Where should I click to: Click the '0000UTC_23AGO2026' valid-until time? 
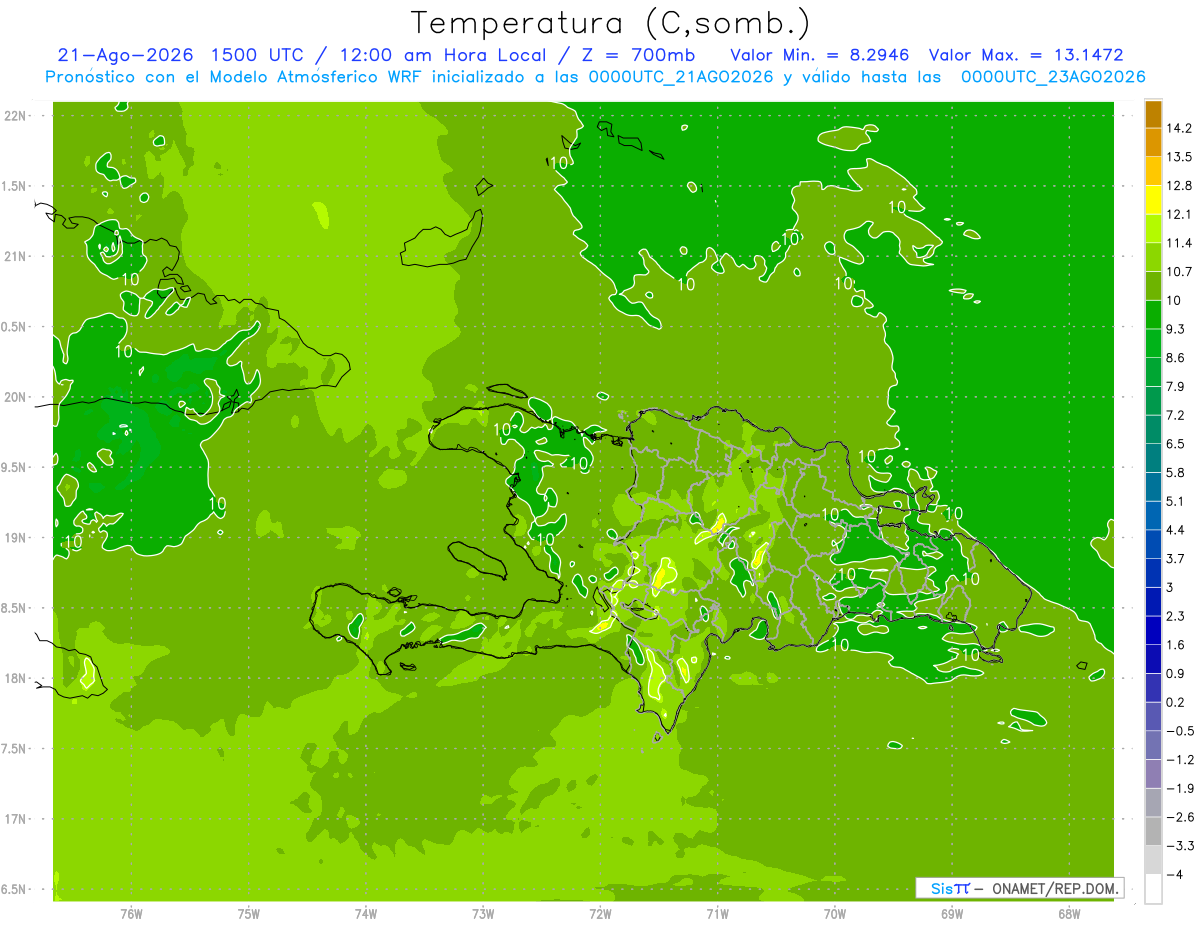click(1053, 77)
